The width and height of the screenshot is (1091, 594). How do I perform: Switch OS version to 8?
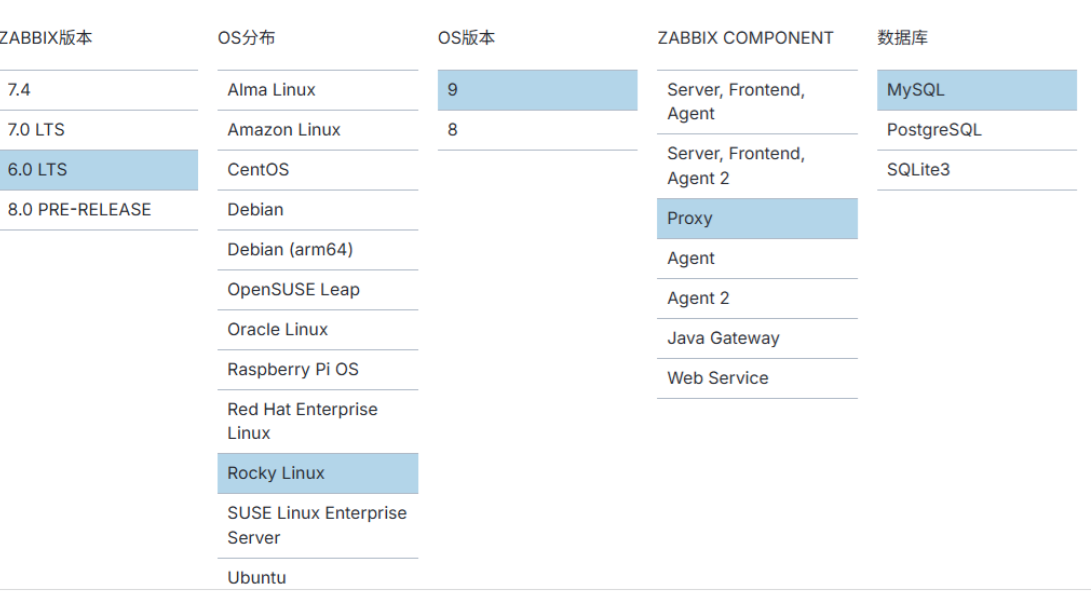[537, 130]
